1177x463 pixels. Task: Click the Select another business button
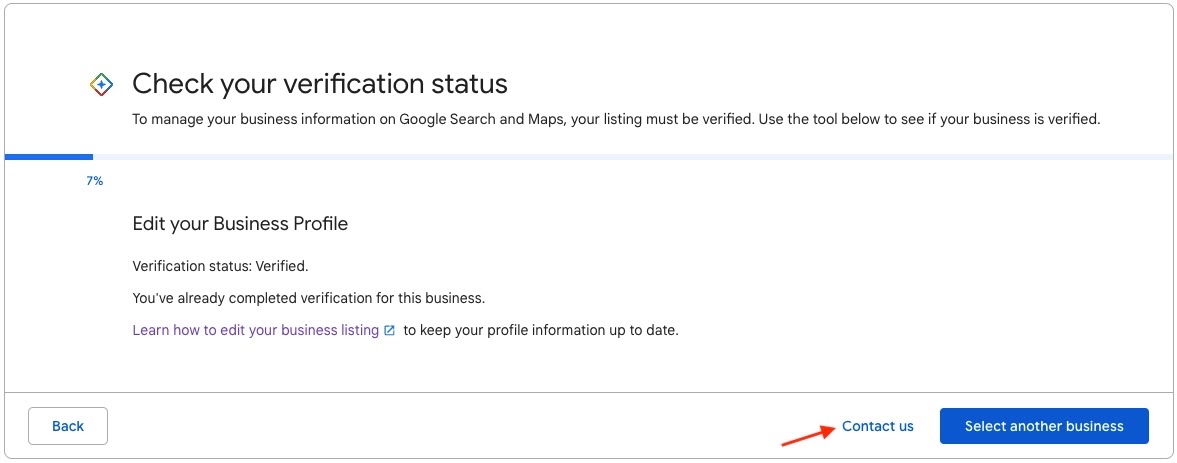click(1043, 426)
